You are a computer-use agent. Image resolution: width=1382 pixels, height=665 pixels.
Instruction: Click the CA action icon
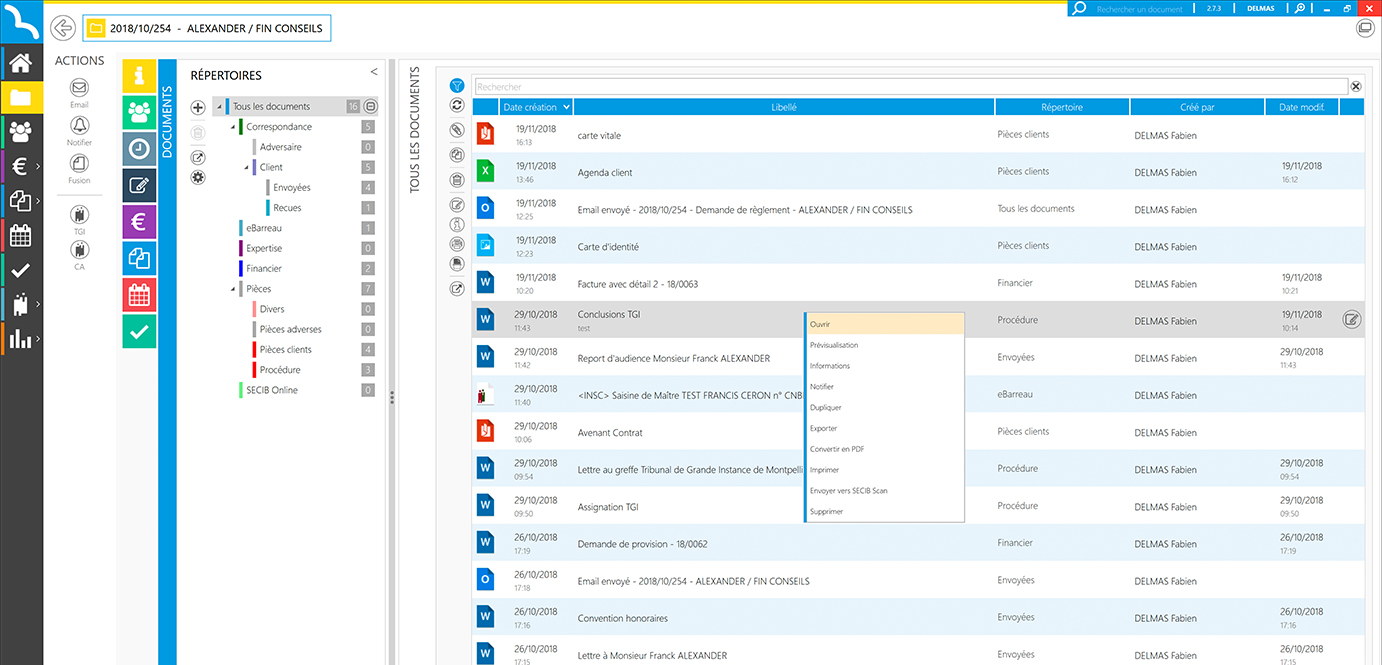coord(79,250)
